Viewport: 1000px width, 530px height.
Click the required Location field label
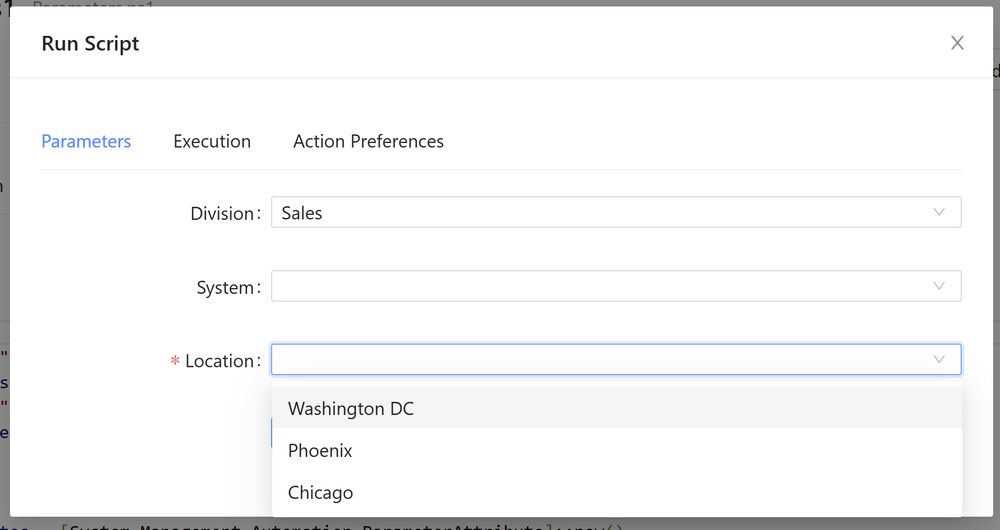pos(216,361)
